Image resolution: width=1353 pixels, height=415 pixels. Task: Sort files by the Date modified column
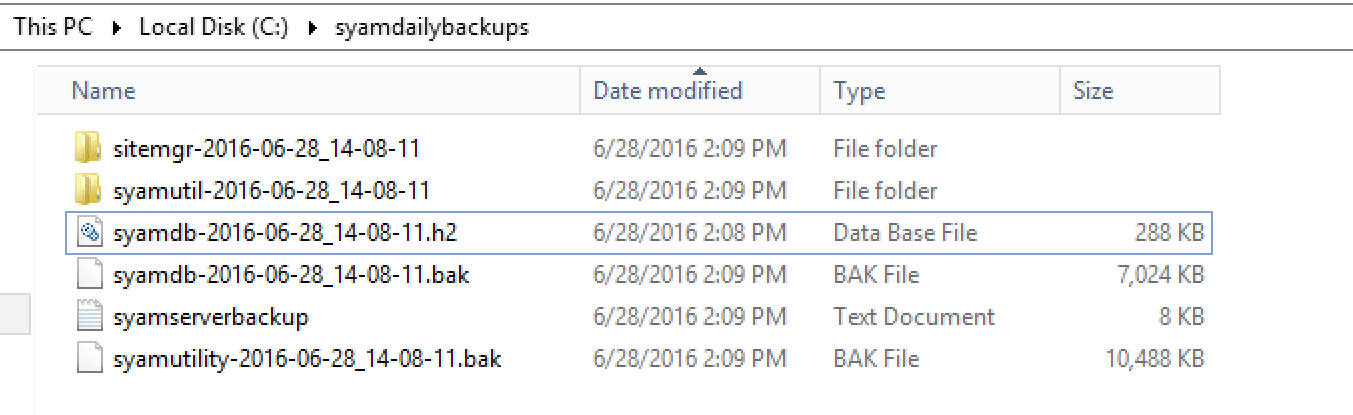pos(668,91)
